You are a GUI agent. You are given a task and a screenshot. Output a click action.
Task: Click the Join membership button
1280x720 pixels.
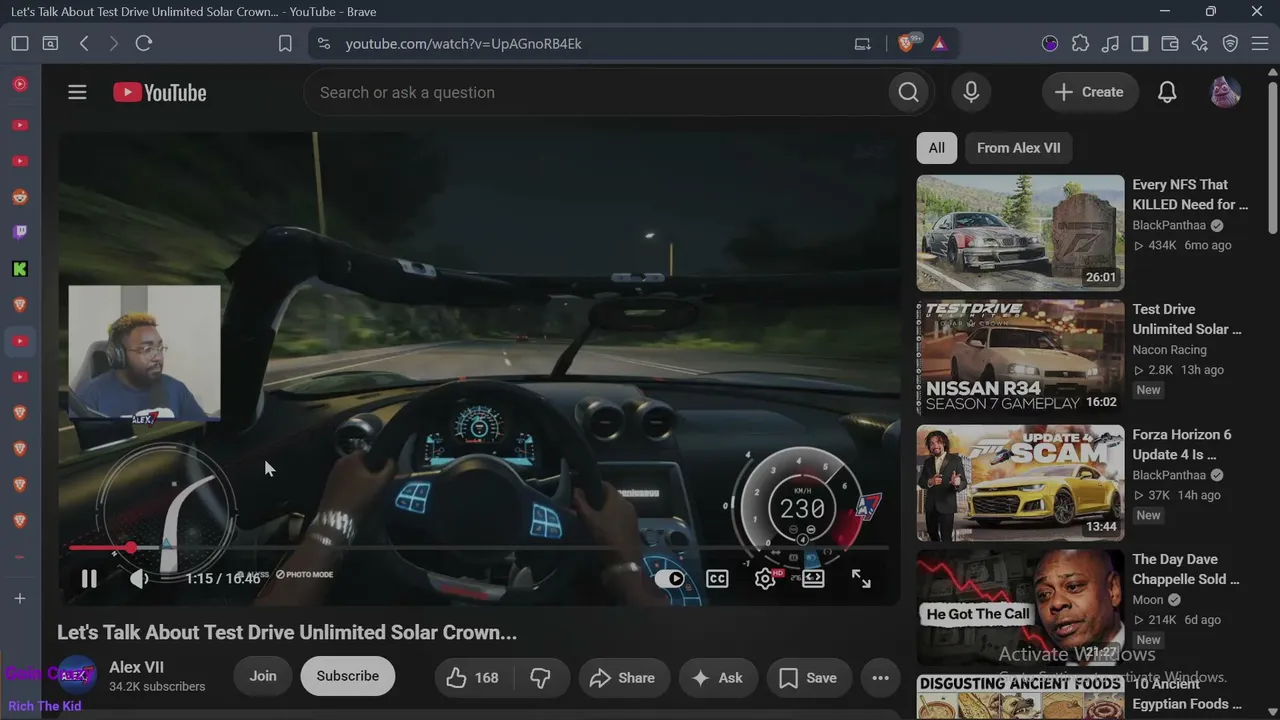[x=263, y=676]
